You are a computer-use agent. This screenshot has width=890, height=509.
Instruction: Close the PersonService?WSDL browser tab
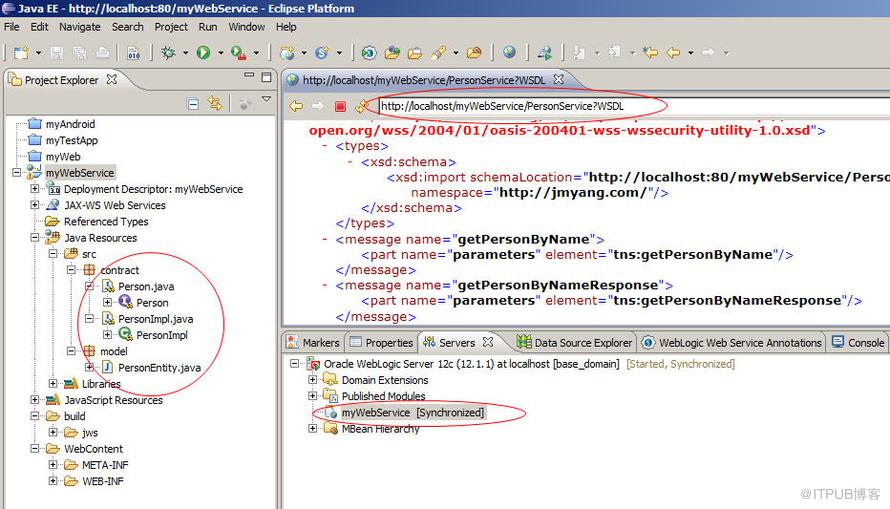(x=559, y=79)
